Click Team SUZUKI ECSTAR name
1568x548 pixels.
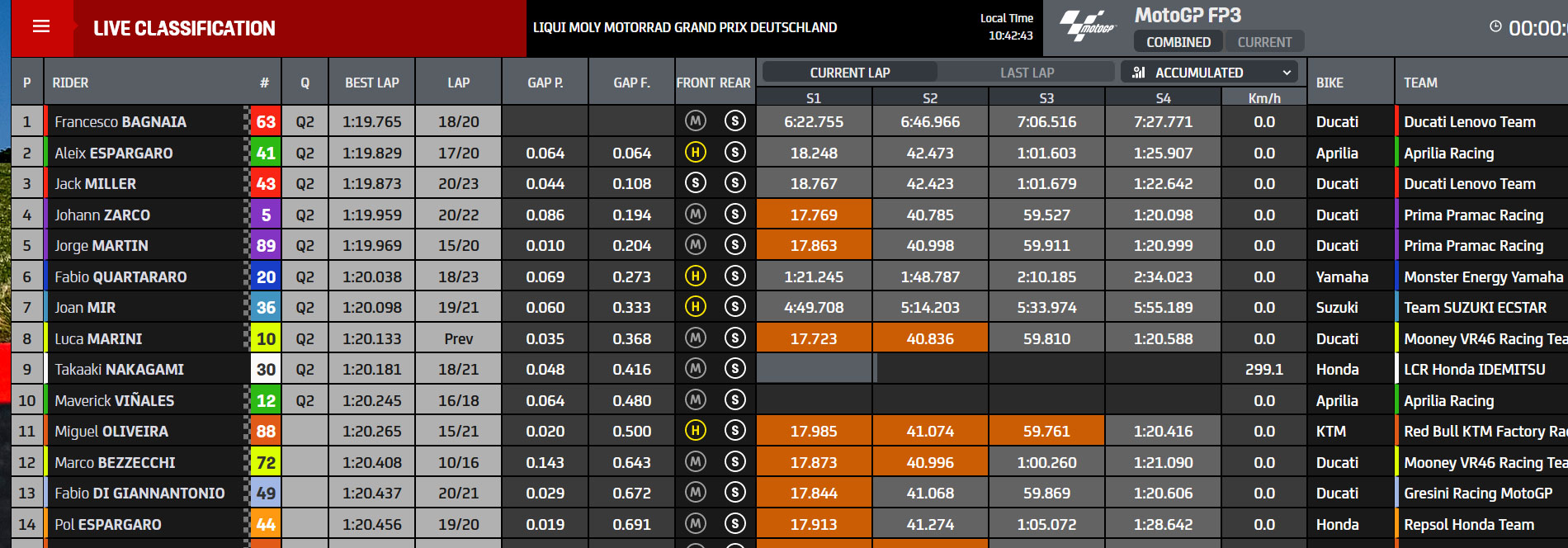click(1475, 307)
